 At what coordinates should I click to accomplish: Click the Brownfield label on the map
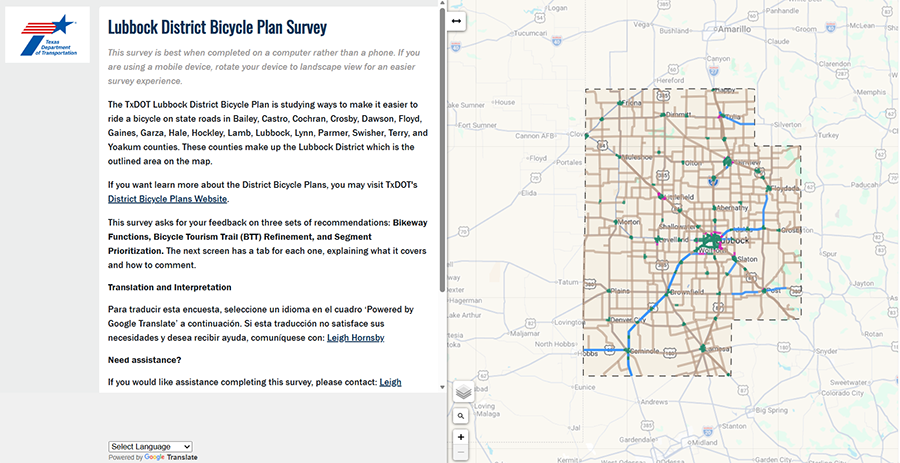point(689,292)
